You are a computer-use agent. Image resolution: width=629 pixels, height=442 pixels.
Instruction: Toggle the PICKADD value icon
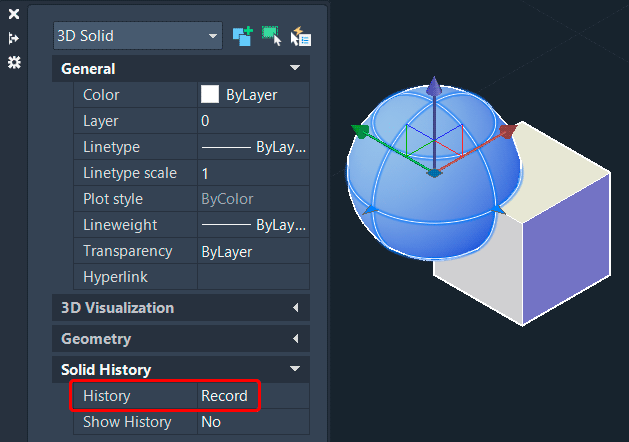pos(243,36)
